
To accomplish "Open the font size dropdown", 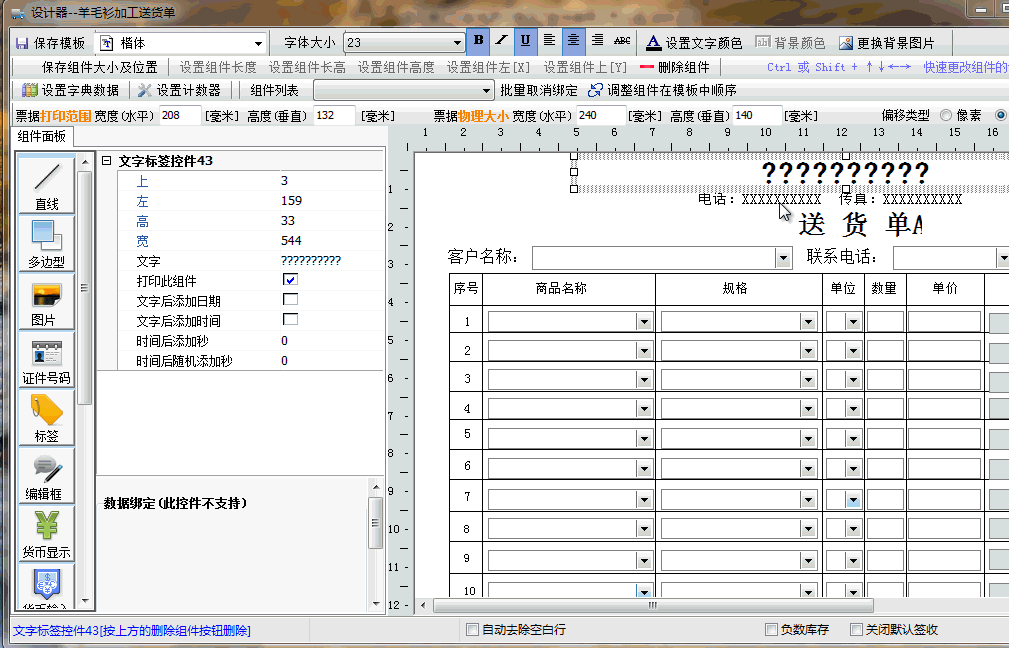I will point(457,43).
